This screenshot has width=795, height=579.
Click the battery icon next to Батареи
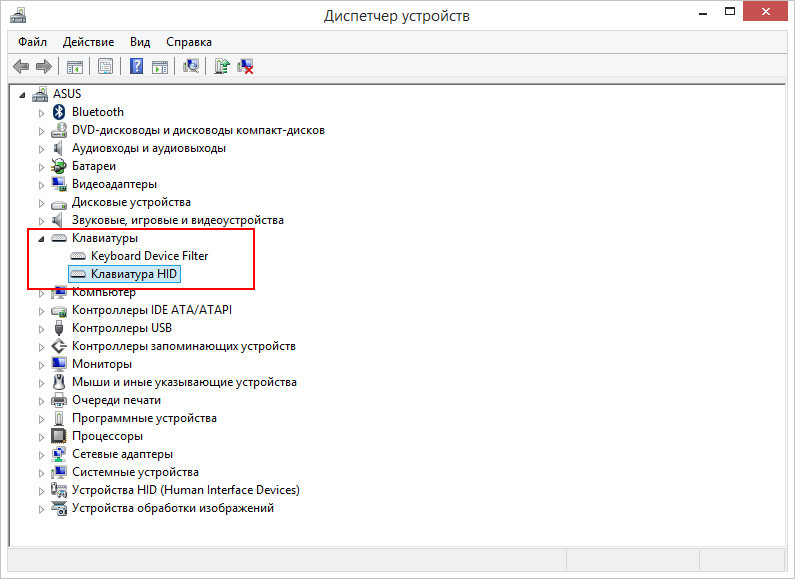coord(59,166)
